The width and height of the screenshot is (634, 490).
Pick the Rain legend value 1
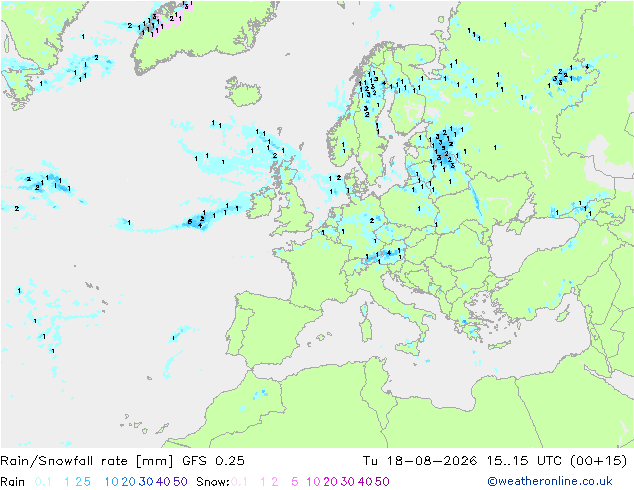(67, 482)
